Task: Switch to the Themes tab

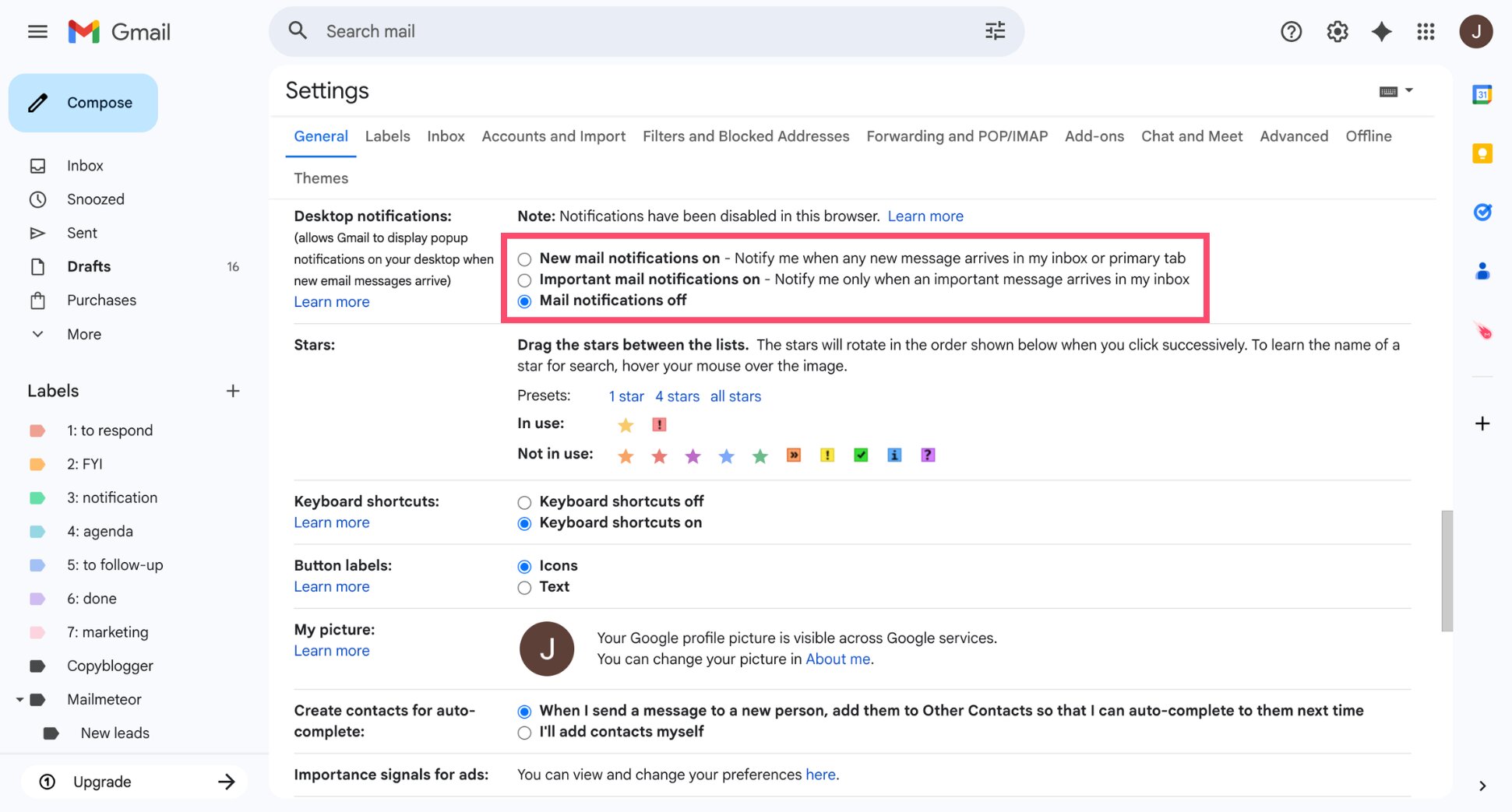Action: [320, 178]
